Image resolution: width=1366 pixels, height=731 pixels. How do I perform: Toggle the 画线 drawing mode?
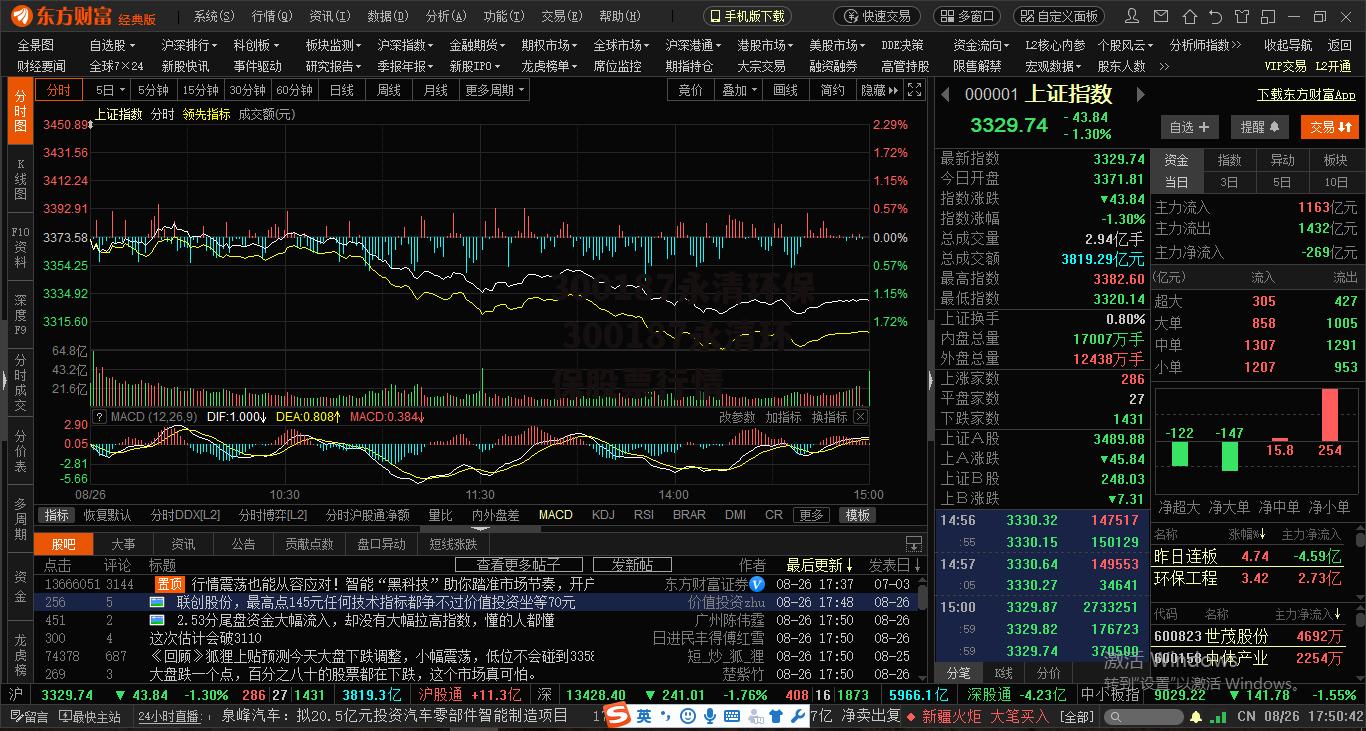tap(786, 90)
